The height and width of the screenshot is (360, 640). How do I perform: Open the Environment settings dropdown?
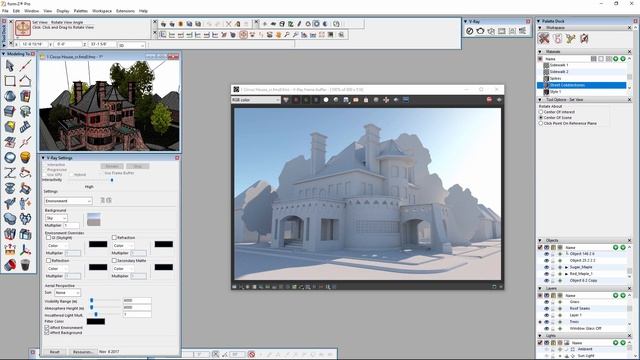[x=68, y=201]
